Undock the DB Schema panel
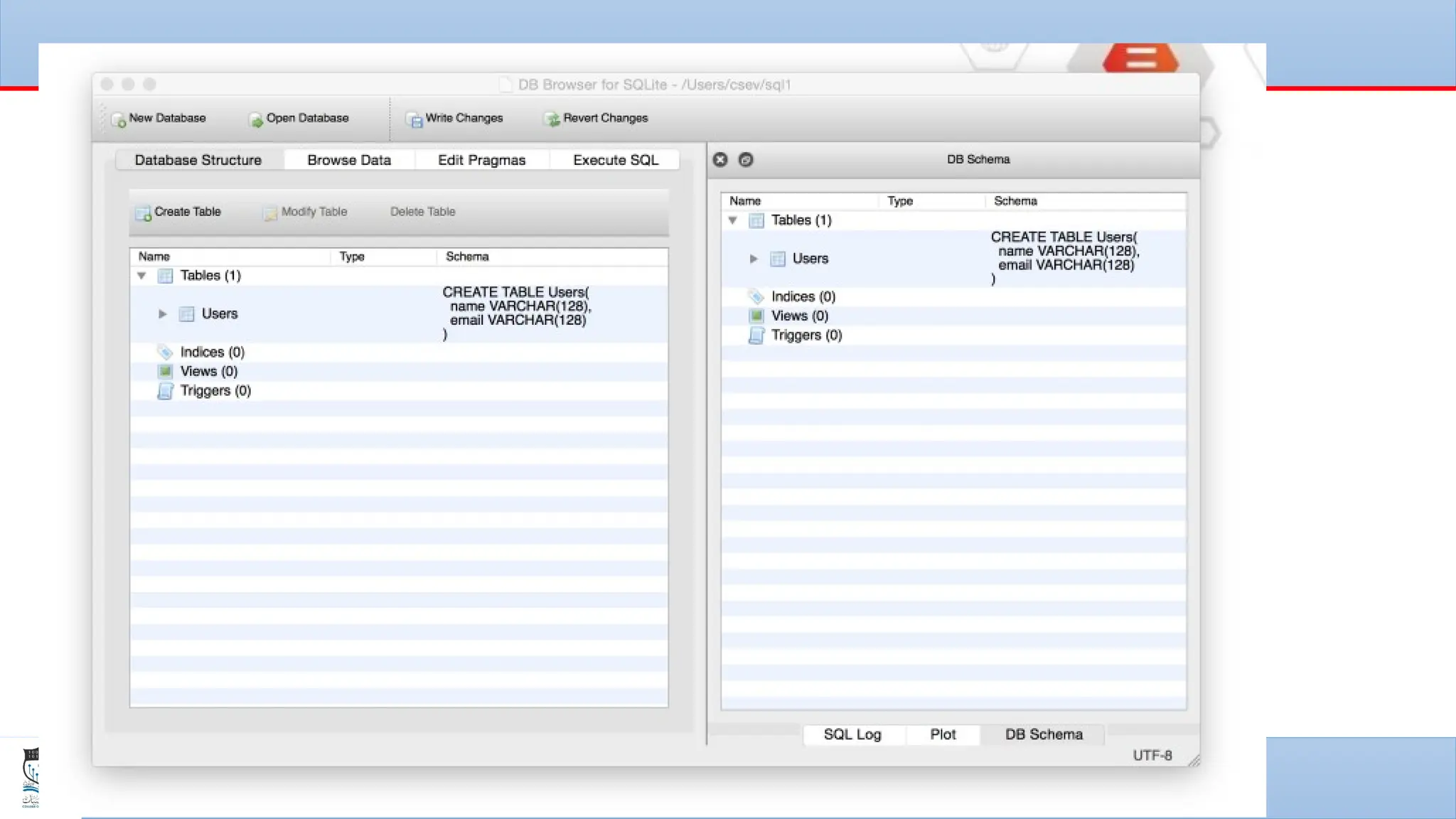 pyautogui.click(x=745, y=159)
